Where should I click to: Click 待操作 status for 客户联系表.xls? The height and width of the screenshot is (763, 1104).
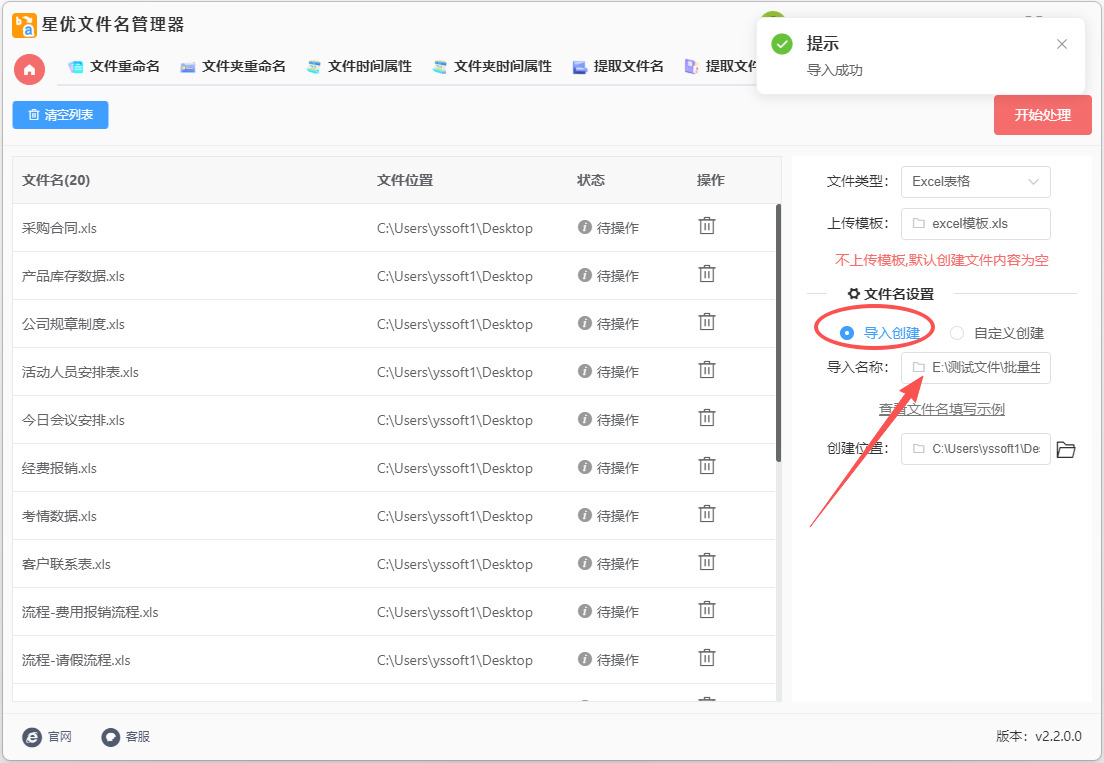coord(617,564)
